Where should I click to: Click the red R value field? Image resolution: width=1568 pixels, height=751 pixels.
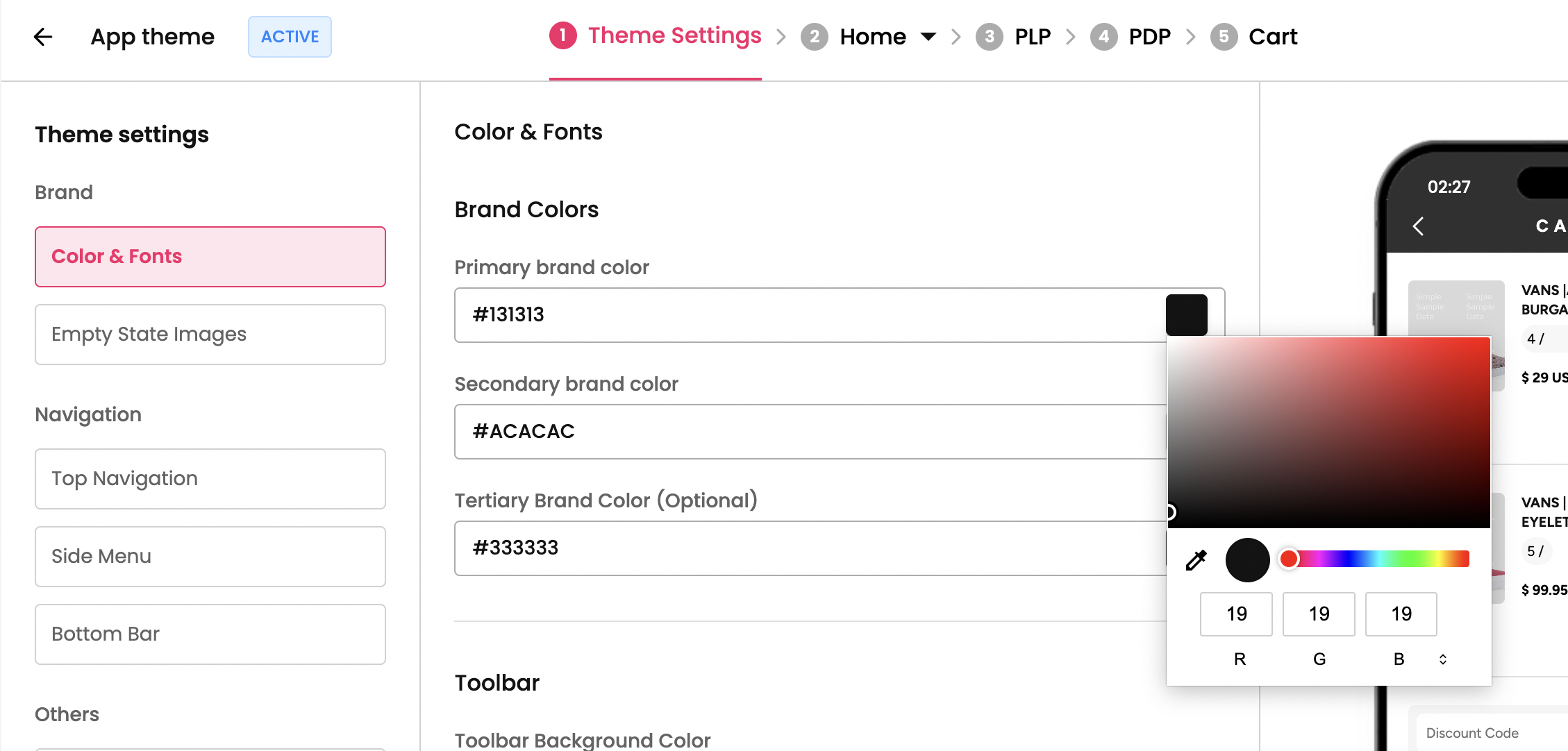(1236, 614)
